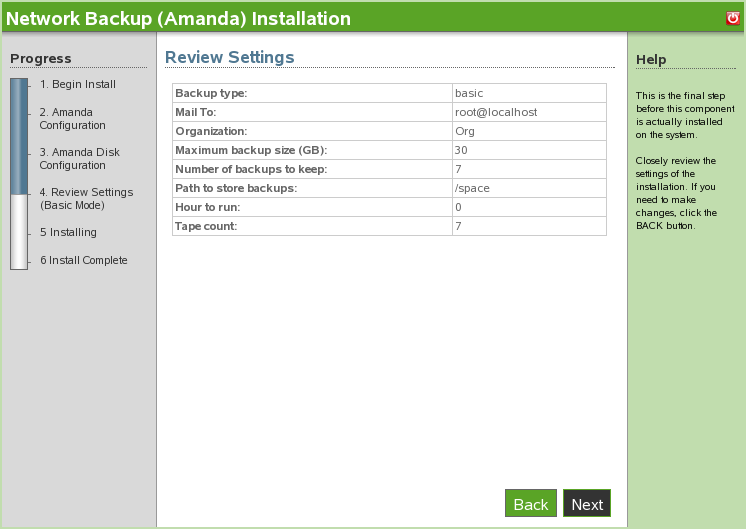Click the Next button
Image resolution: width=746 pixels, height=529 pixels.
587,503
